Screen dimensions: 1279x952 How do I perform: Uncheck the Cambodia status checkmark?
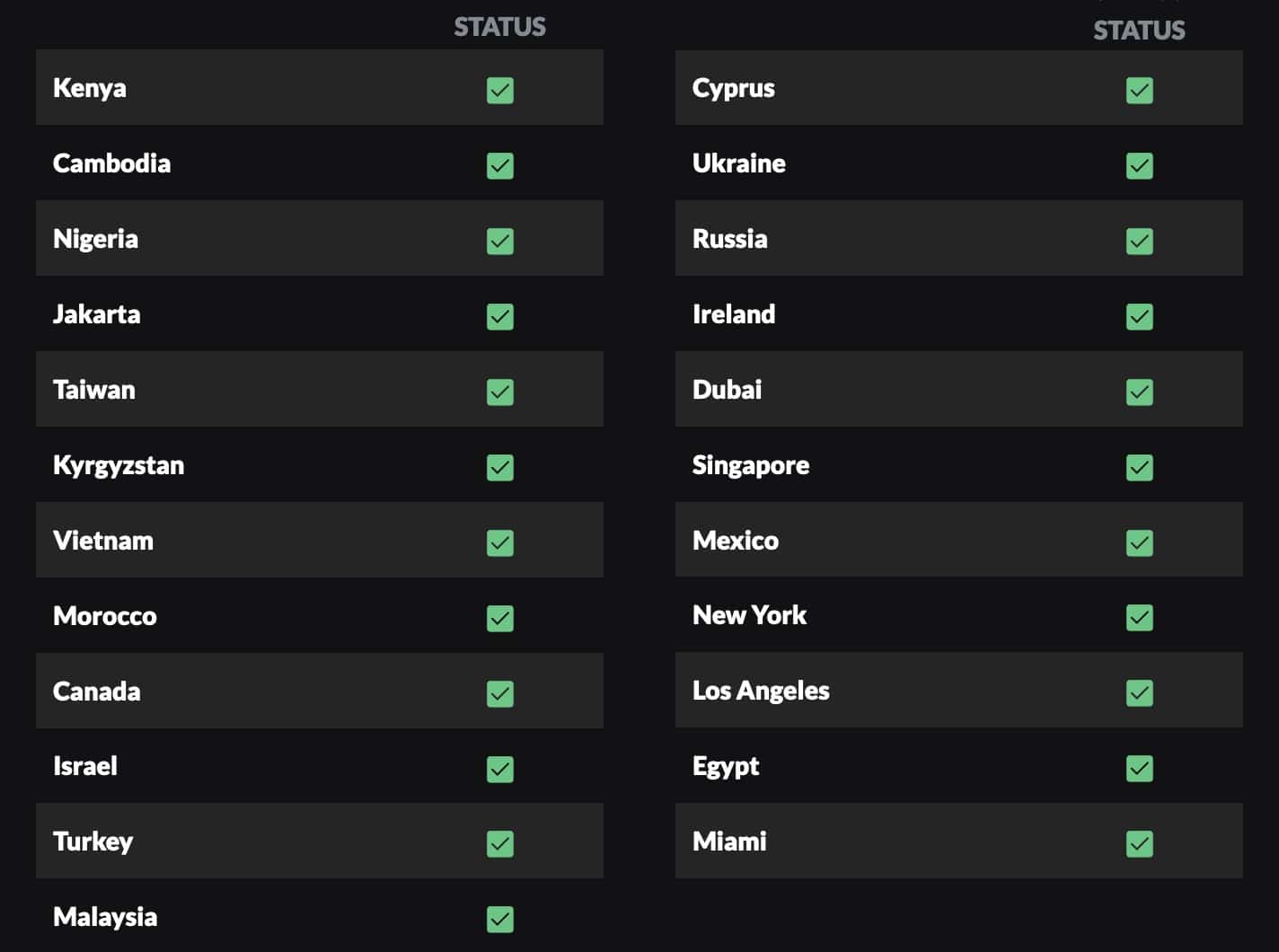click(500, 165)
